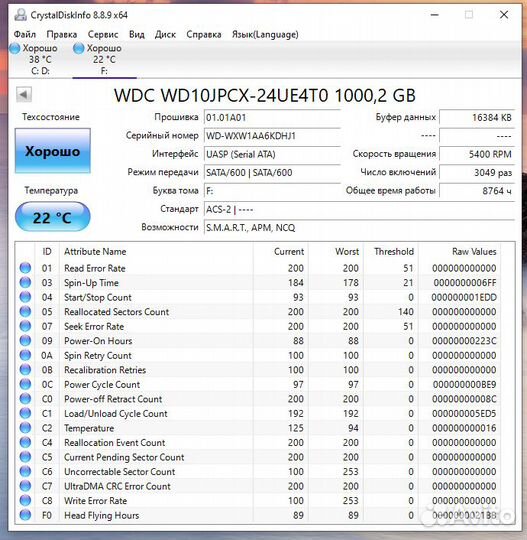
Task: Click the power on hours value 8764 ч
Action: tap(477, 191)
